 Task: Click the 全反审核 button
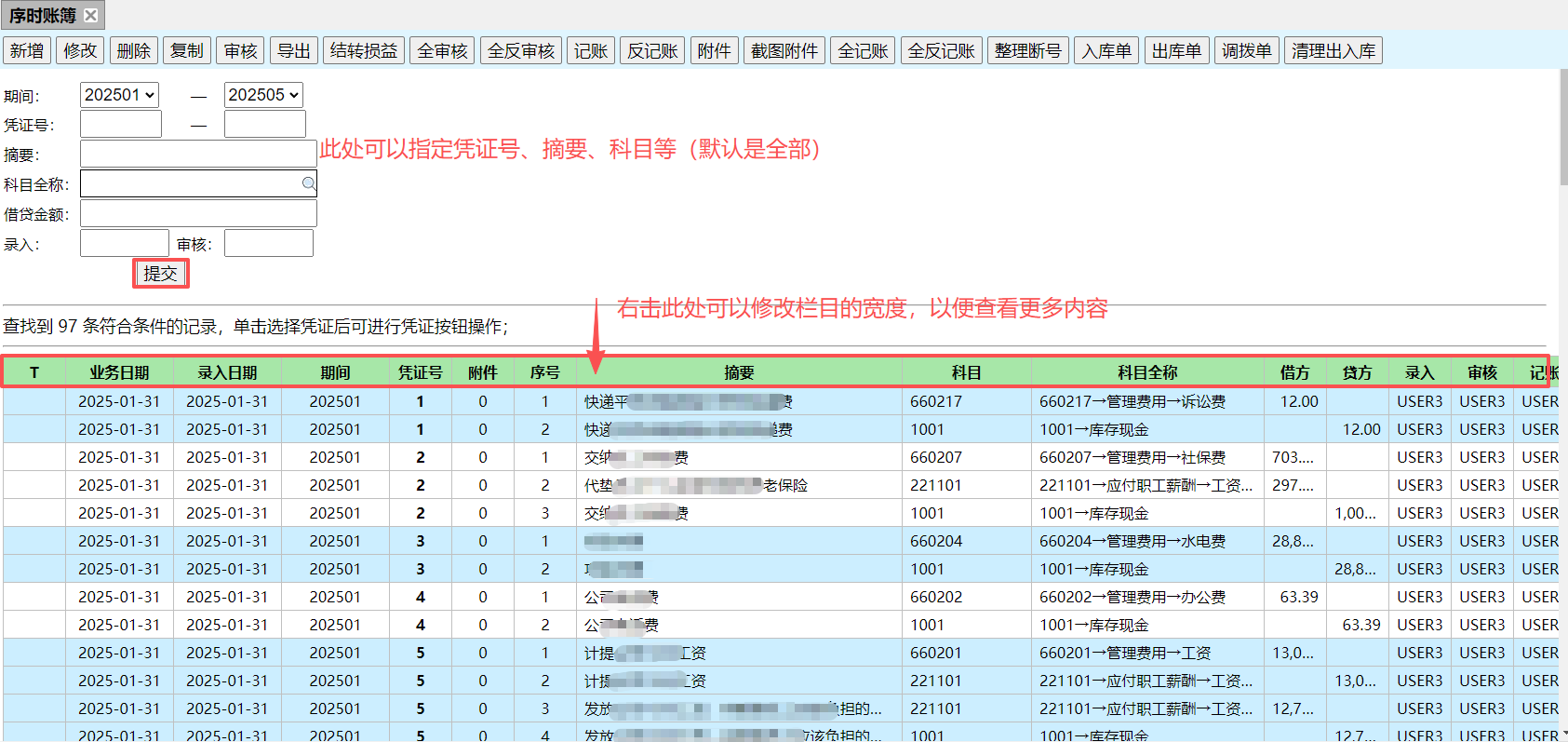(x=521, y=50)
